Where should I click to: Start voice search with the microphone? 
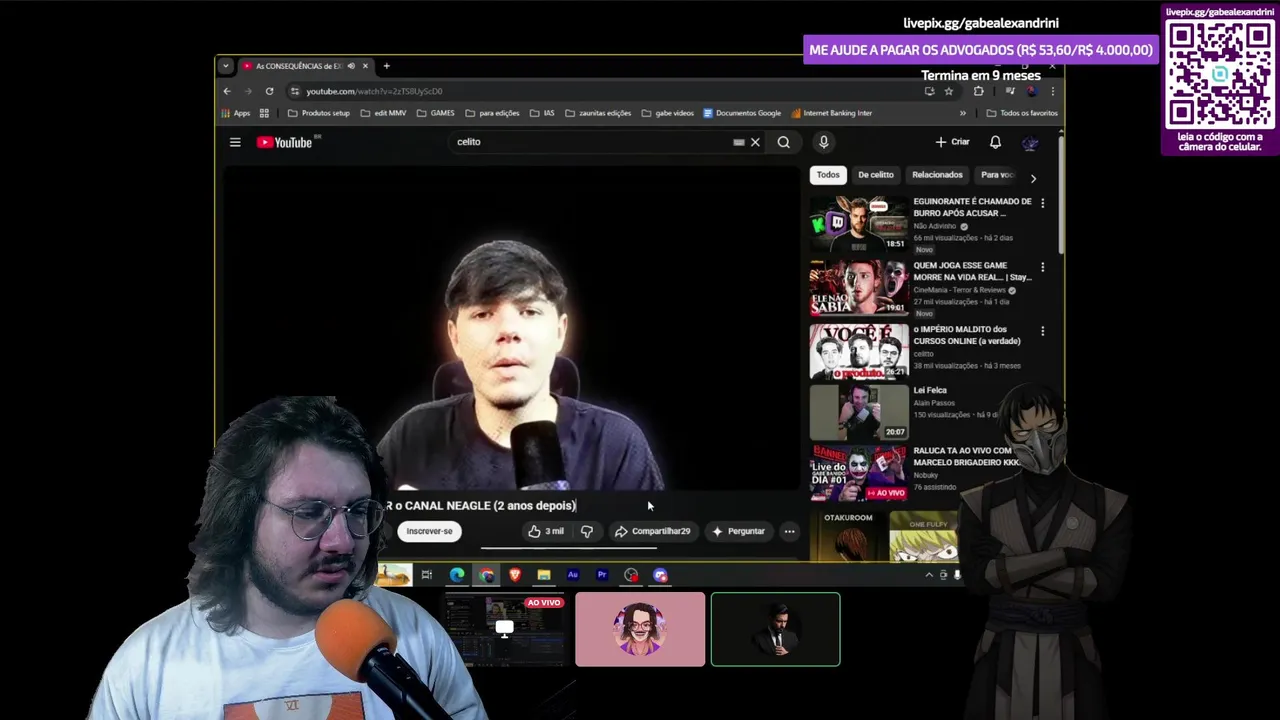tap(823, 142)
